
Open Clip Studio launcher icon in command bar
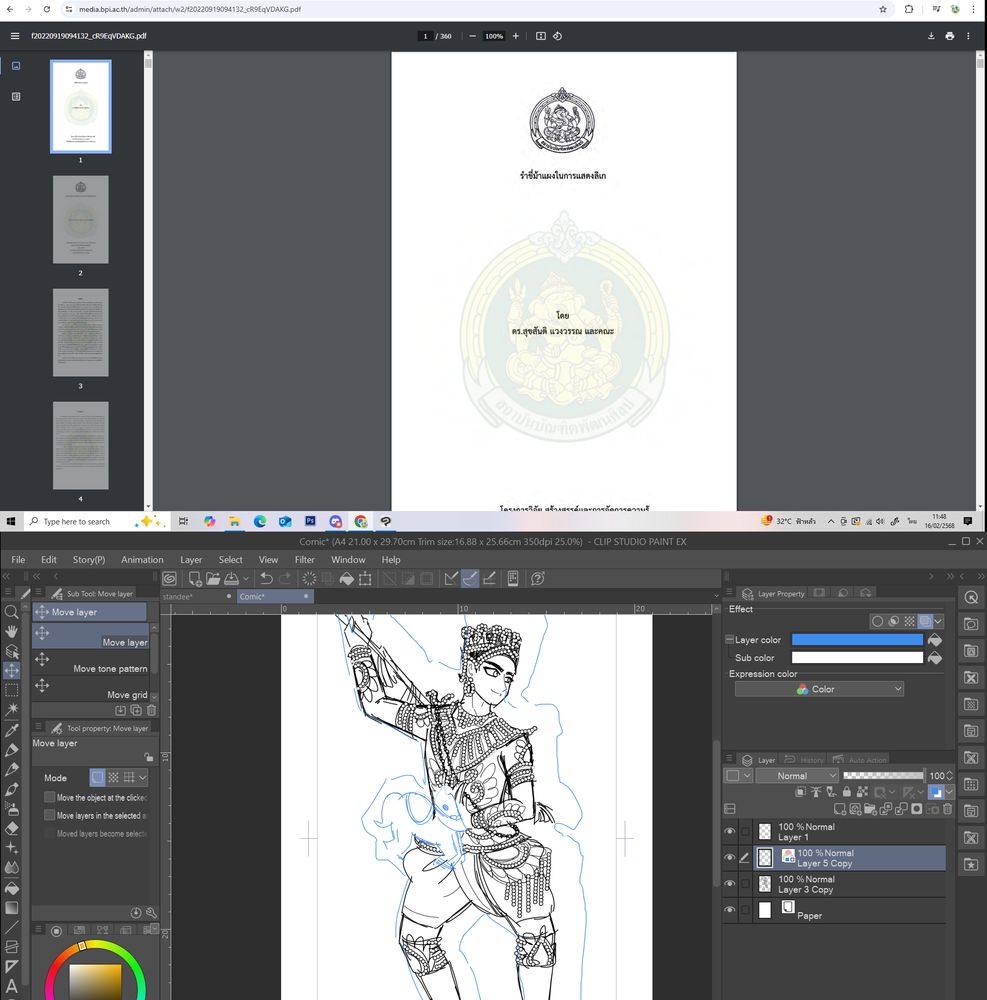(170, 578)
